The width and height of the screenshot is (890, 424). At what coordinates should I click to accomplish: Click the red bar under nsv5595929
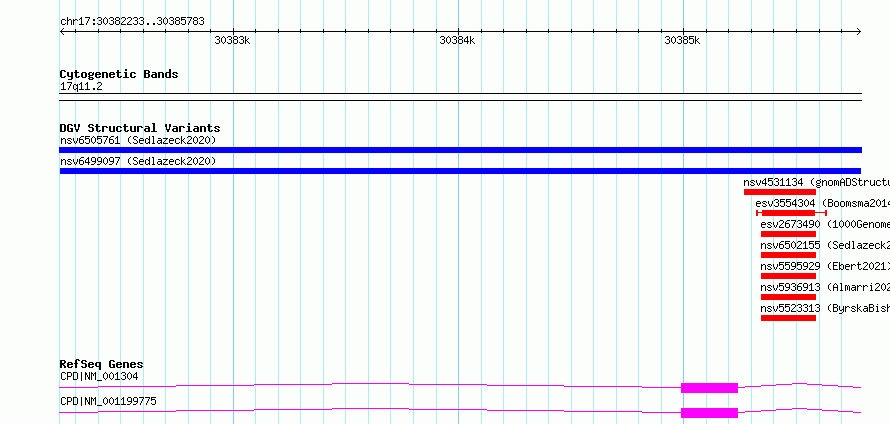point(788,276)
